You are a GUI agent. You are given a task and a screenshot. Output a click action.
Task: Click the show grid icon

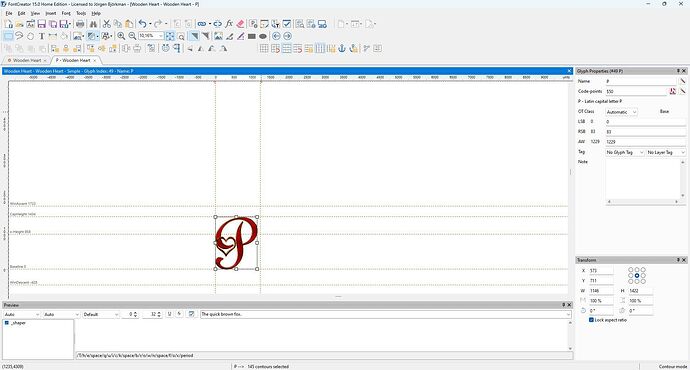pos(264,48)
